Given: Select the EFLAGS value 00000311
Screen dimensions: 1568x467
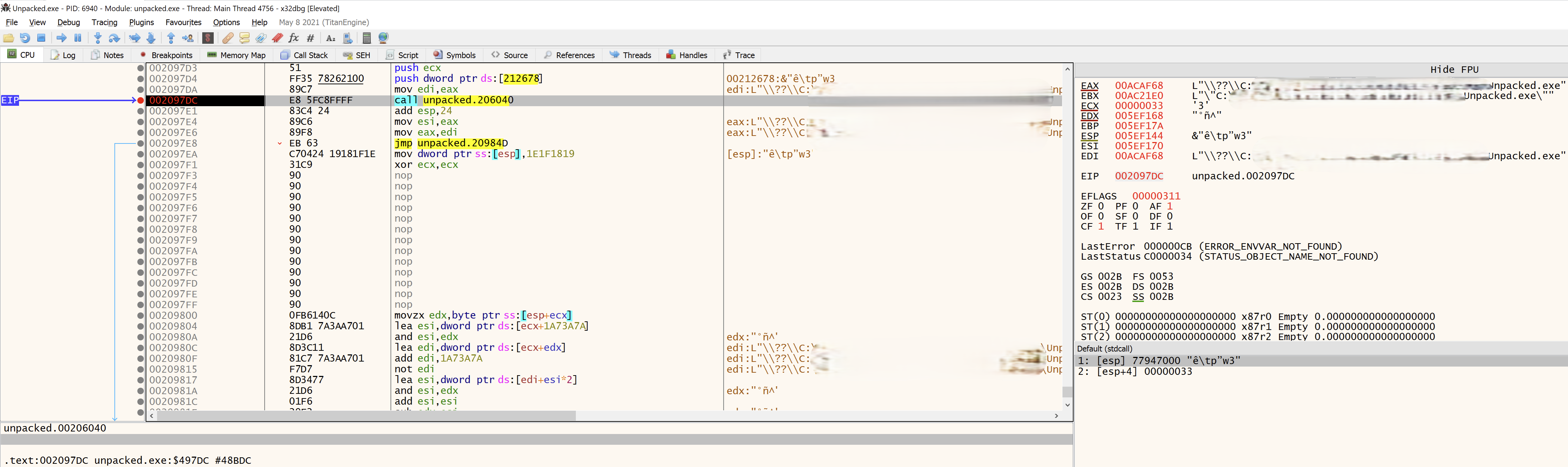Looking at the screenshot, I should pyautogui.click(x=1156, y=196).
